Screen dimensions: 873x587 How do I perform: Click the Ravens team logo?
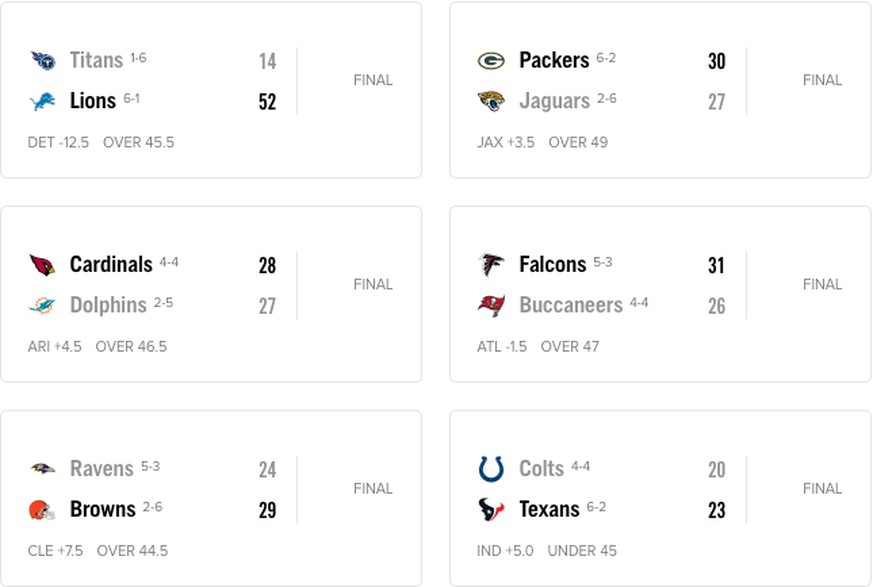point(42,469)
